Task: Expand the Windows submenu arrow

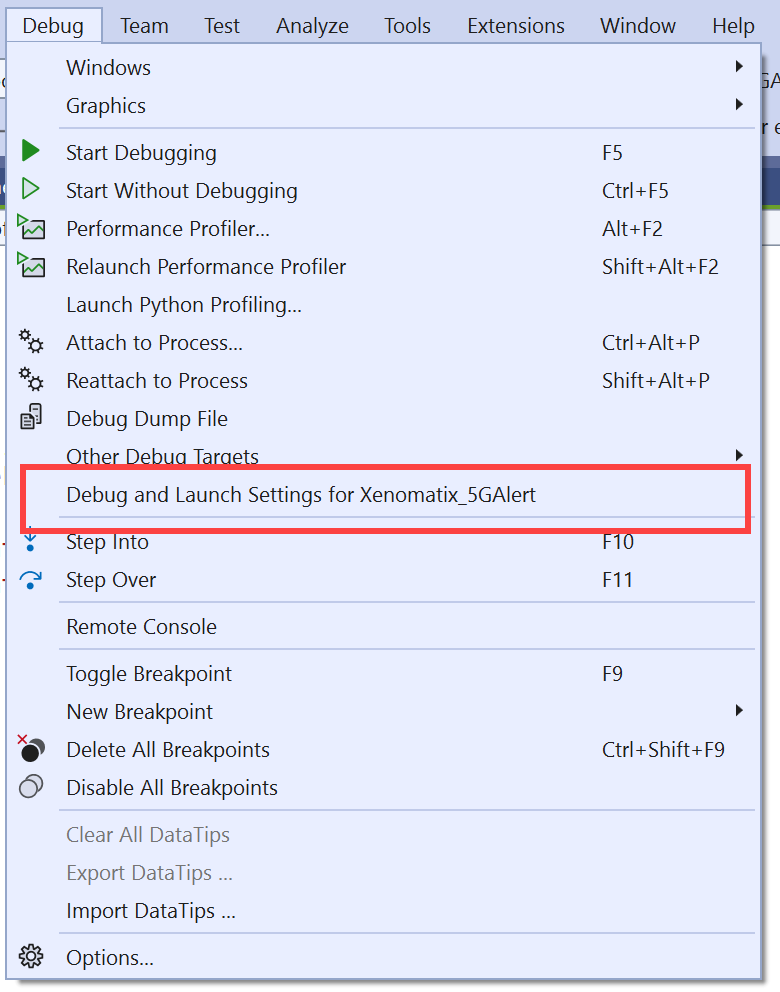Action: click(739, 67)
